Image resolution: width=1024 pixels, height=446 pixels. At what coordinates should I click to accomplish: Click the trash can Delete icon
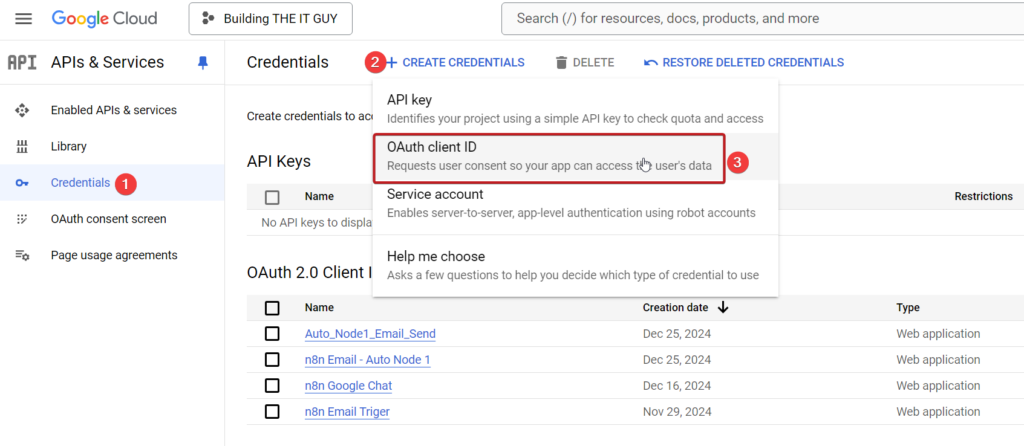[x=562, y=63]
